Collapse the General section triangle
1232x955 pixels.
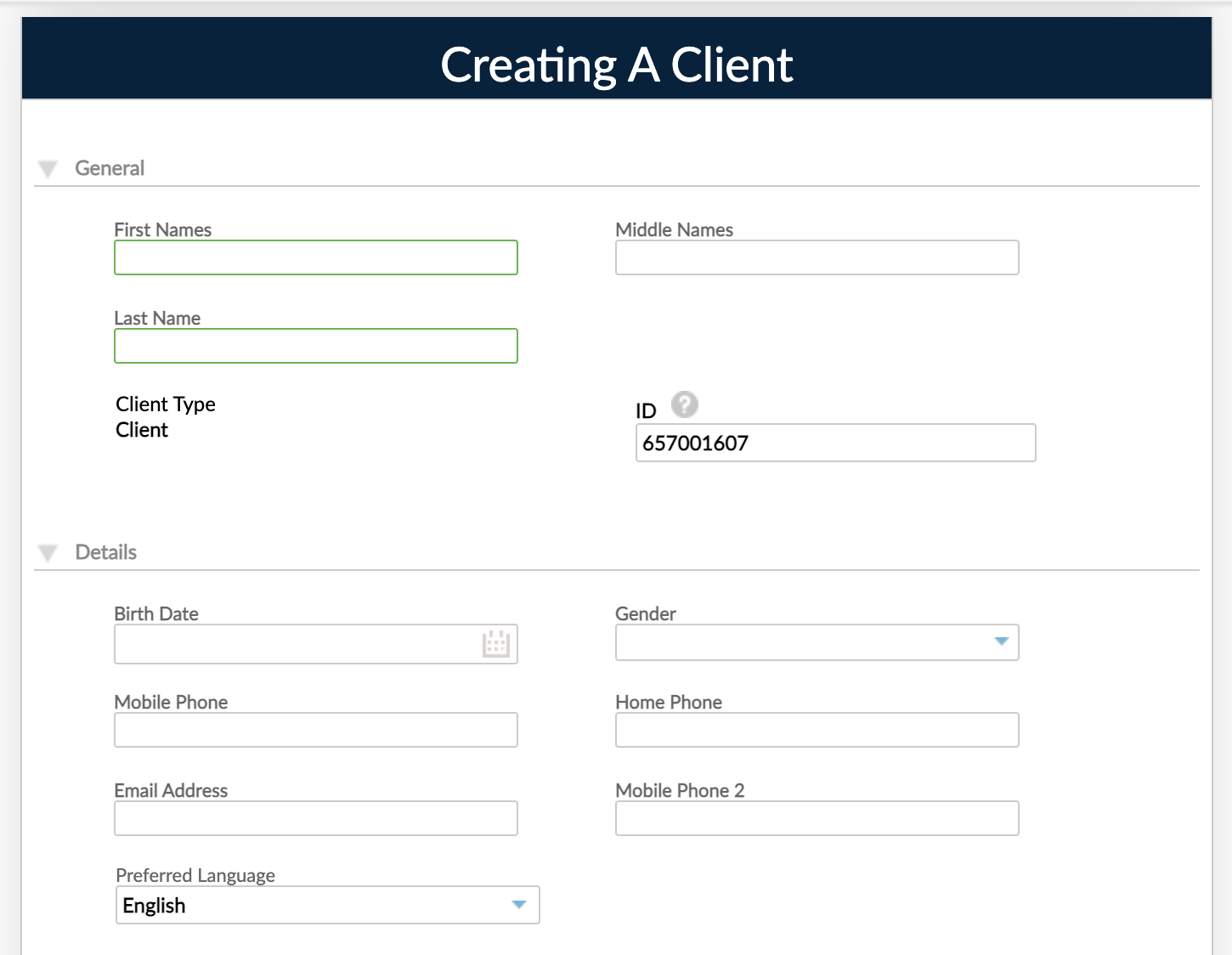pyautogui.click(x=48, y=167)
